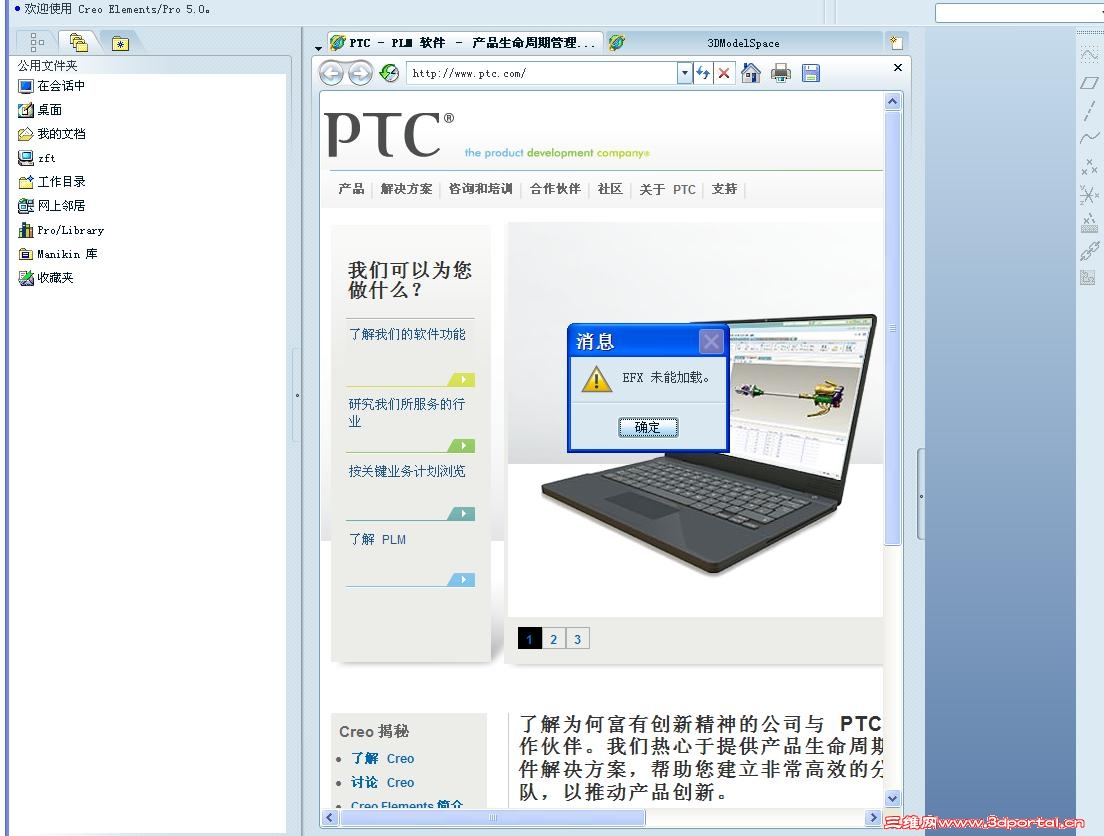This screenshot has width=1104, height=836.
Task: Click the vertical scrollbar down arrow
Action: click(x=892, y=799)
